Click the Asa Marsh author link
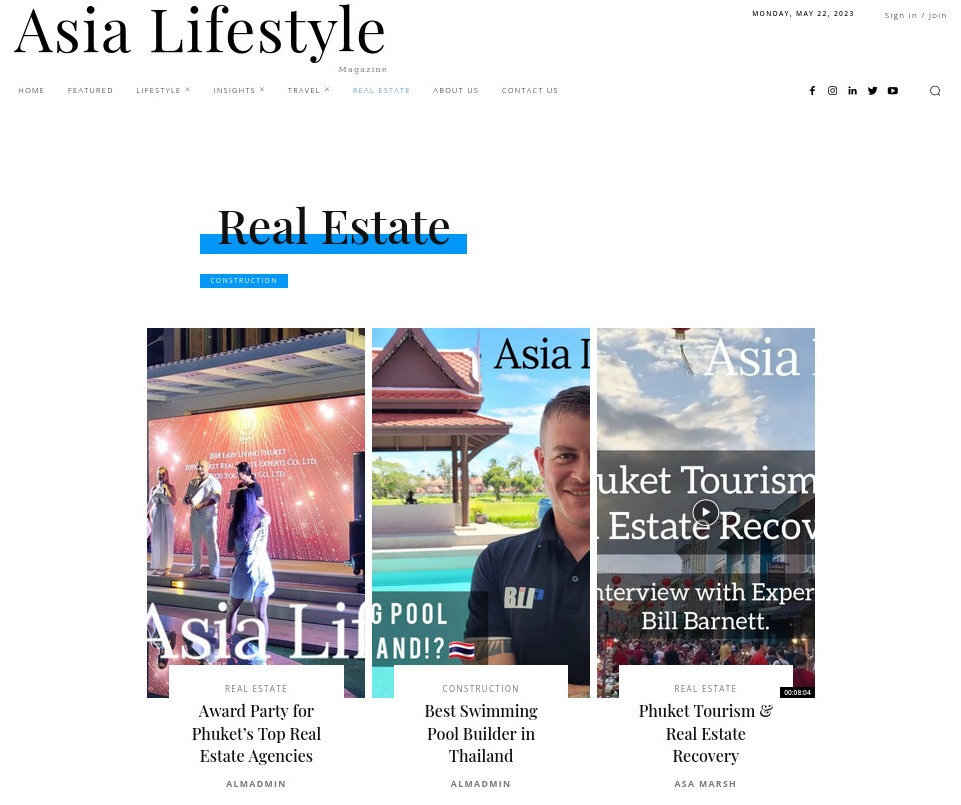Viewport: 961px width, 805px height. click(x=705, y=784)
